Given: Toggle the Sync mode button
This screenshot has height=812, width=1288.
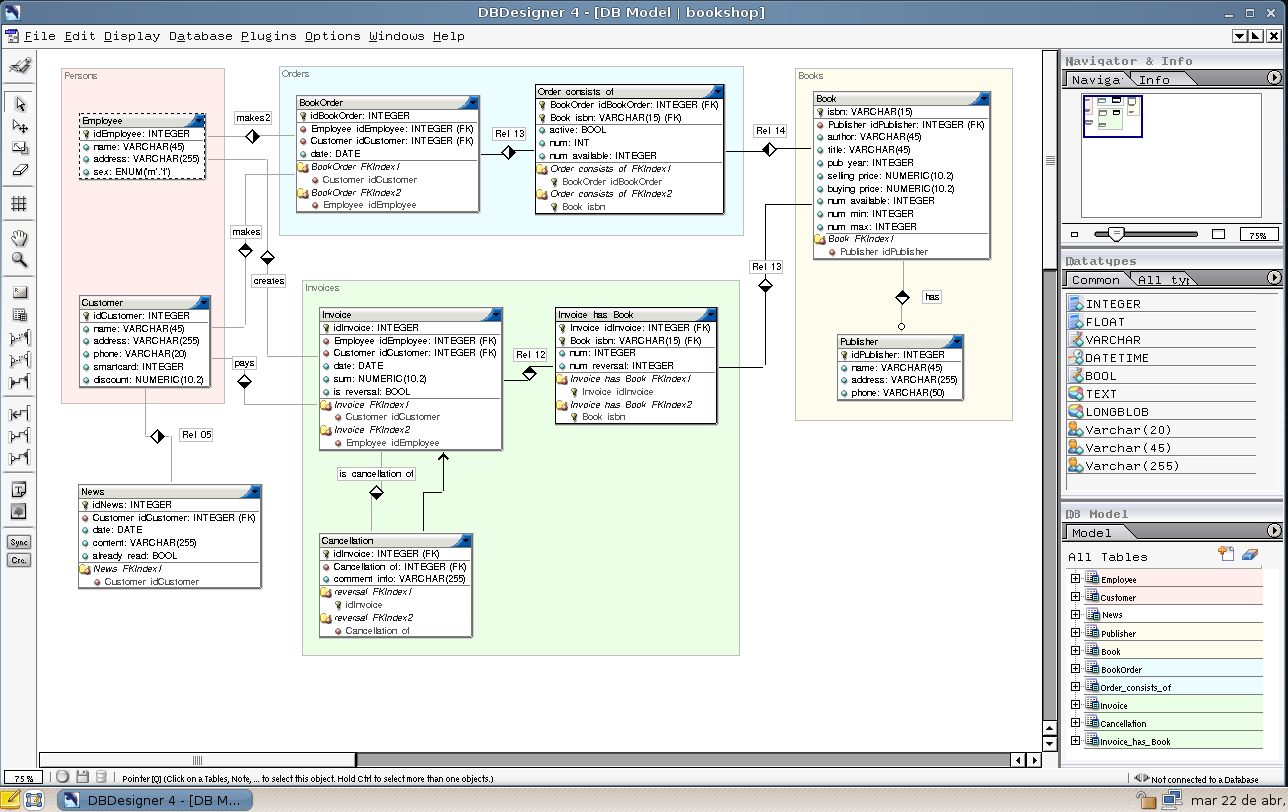Looking at the screenshot, I should 19,542.
